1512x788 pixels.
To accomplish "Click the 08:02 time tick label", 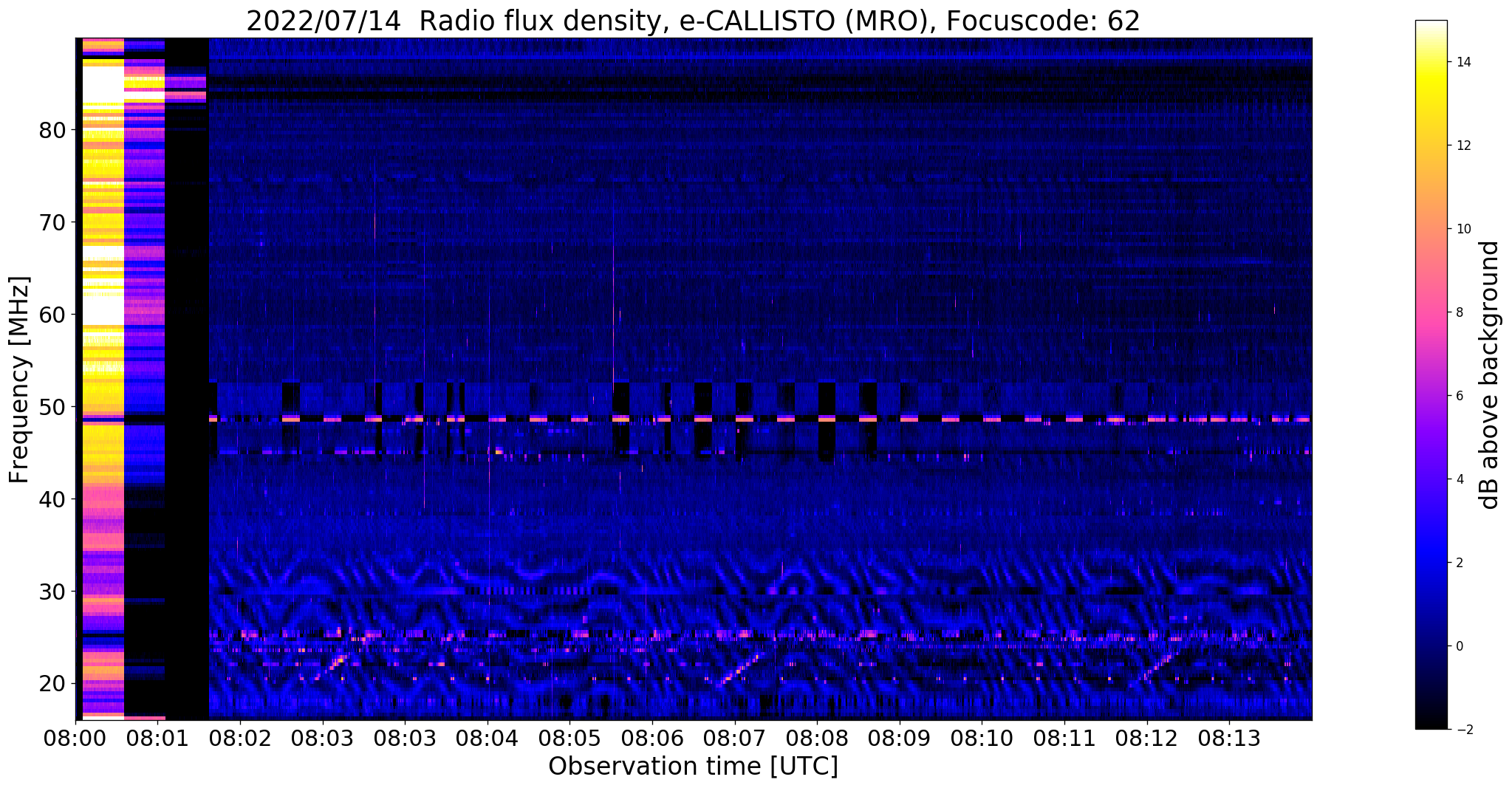I will [x=240, y=738].
